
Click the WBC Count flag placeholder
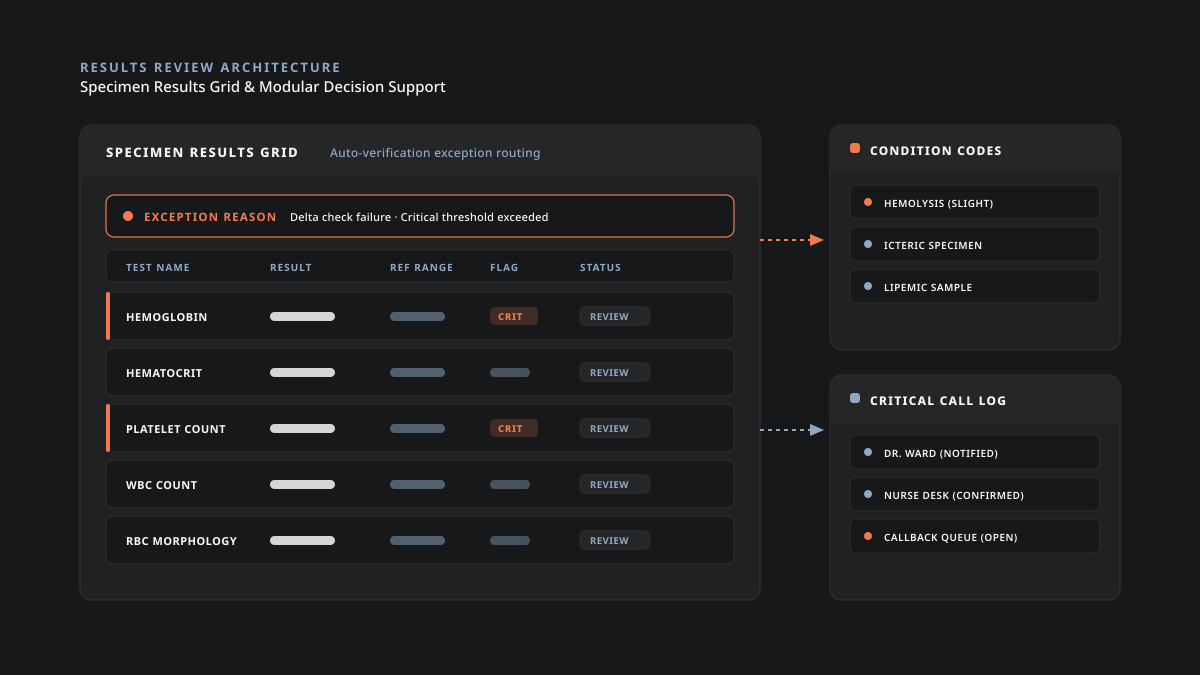[x=510, y=484]
